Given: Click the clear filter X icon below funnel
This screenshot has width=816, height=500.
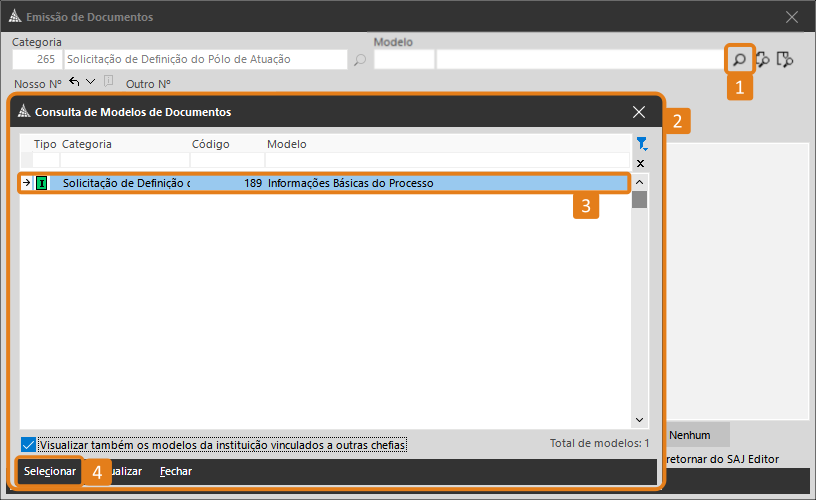Looking at the screenshot, I should [x=641, y=162].
